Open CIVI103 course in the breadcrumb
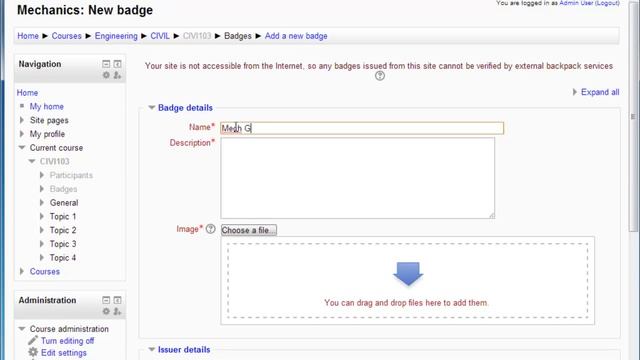640x360 pixels. 197,36
